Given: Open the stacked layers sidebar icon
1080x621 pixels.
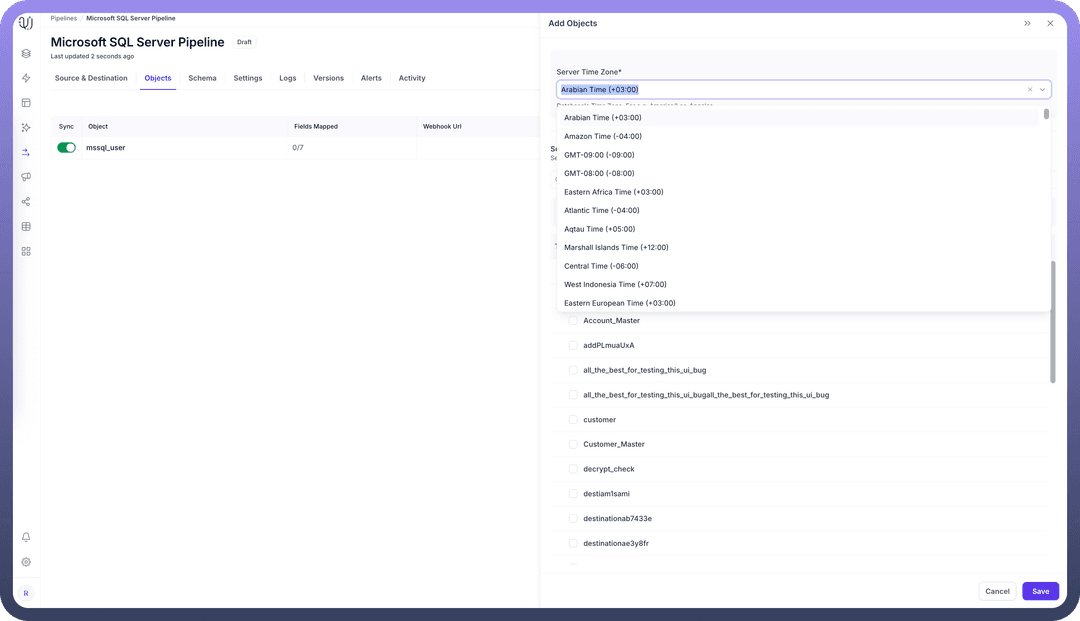Looking at the screenshot, I should pos(26,54).
